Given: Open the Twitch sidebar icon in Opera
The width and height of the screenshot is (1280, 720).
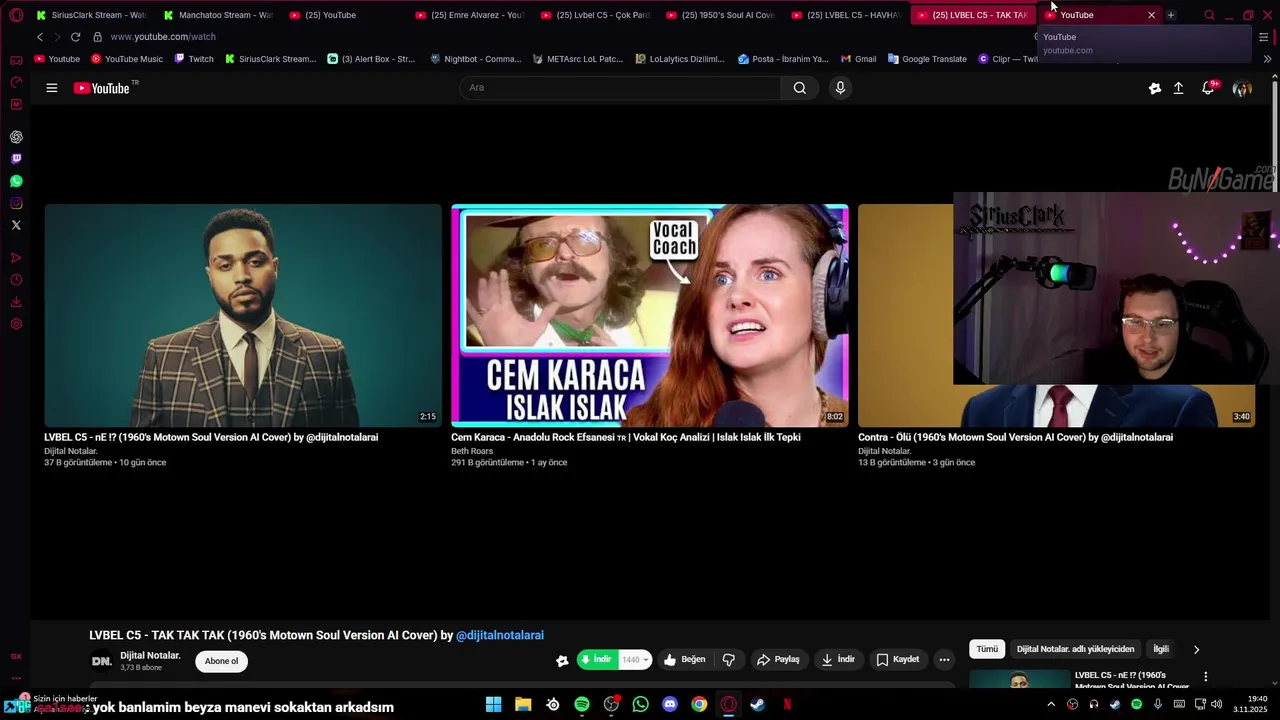Looking at the screenshot, I should pyautogui.click(x=16, y=159).
